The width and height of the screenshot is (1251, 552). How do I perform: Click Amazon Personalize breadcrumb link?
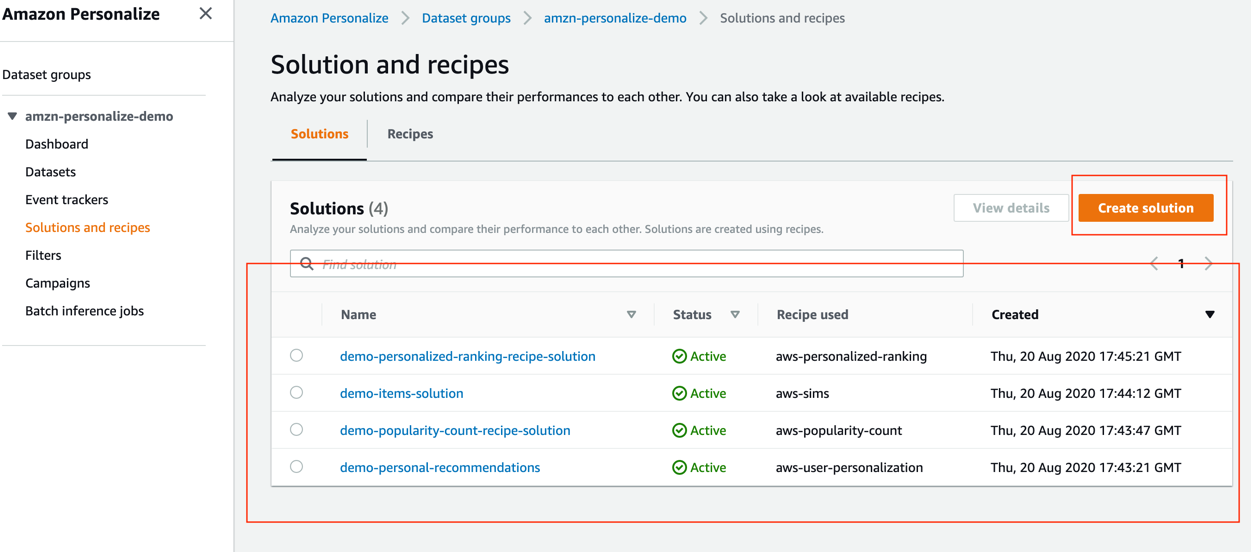pos(329,18)
